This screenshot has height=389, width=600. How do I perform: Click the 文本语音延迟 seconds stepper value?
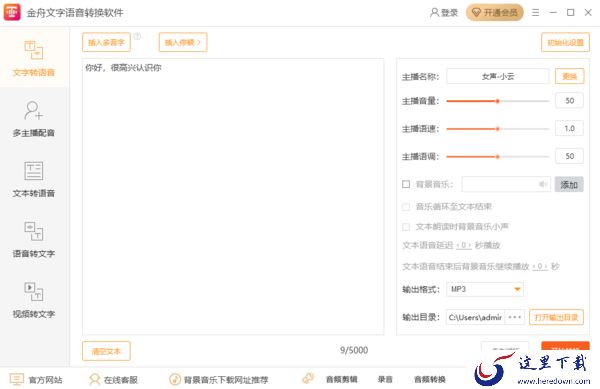click(464, 245)
